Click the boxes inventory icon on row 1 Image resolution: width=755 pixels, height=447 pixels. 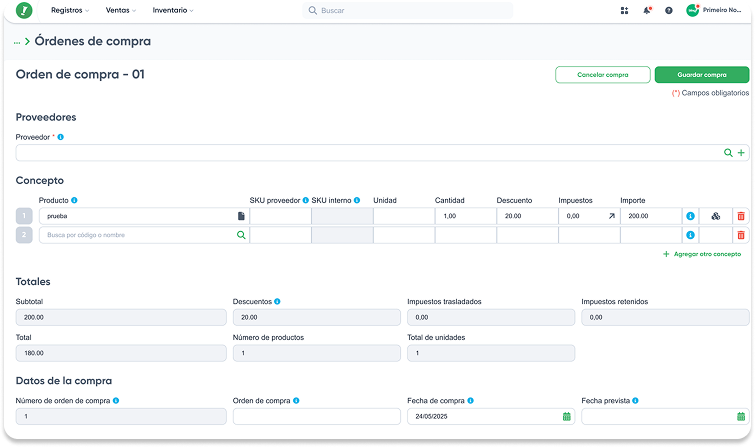pyautogui.click(x=716, y=216)
